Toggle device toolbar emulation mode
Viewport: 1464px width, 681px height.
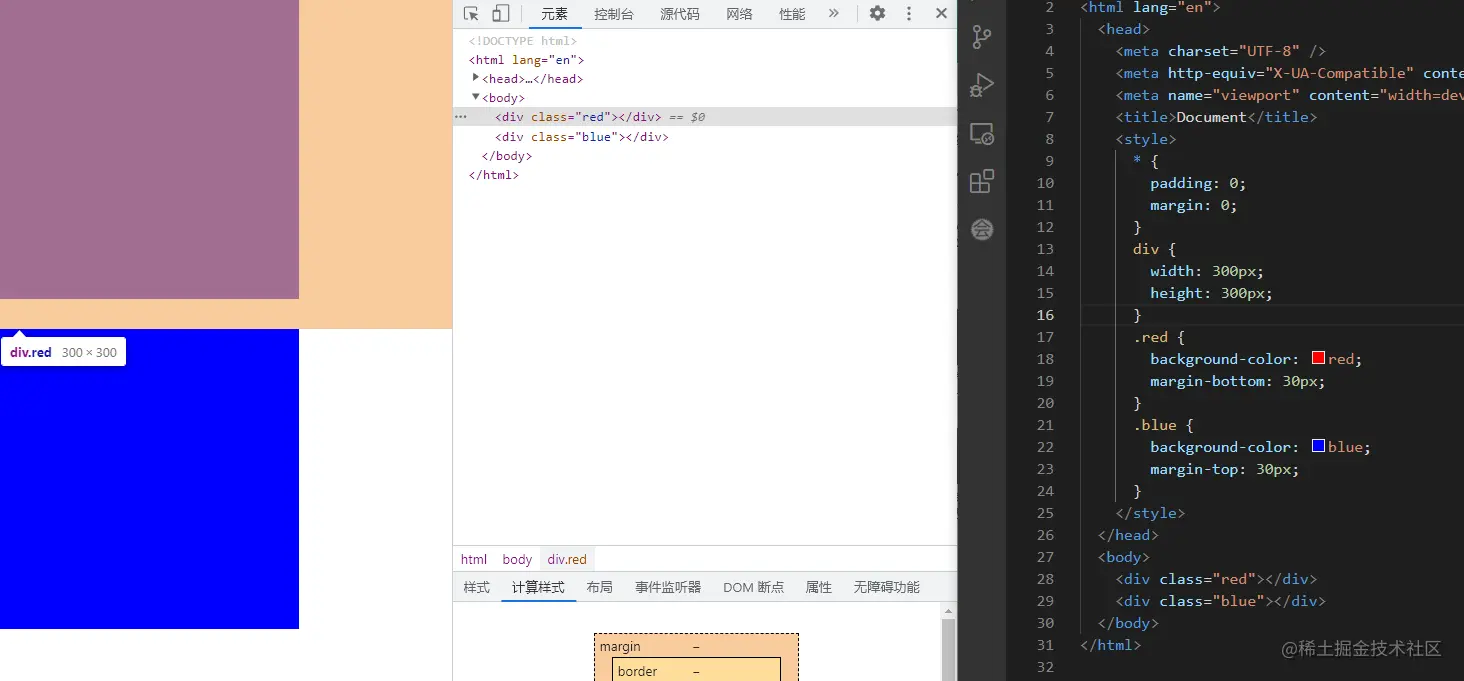pyautogui.click(x=500, y=13)
